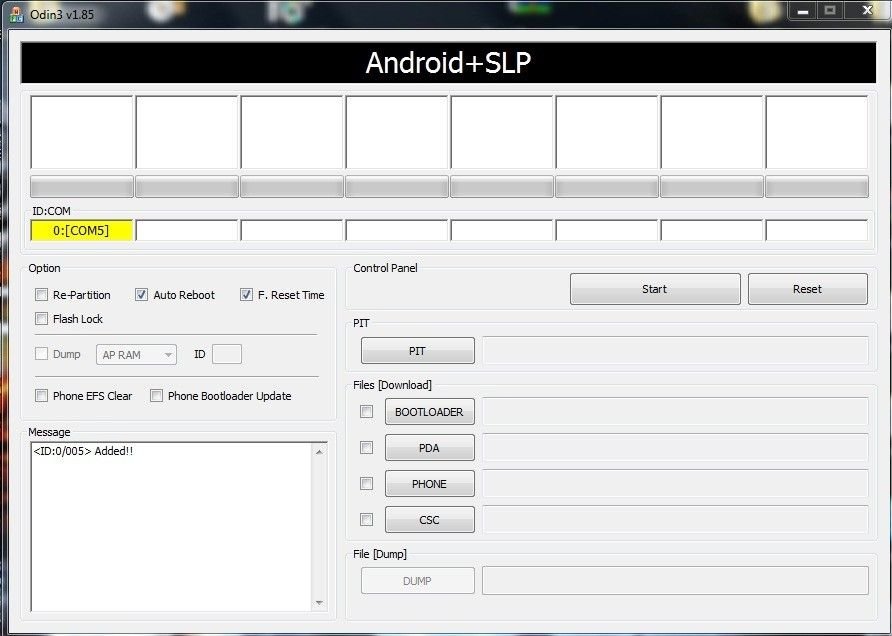
Task: Open the AP RAM dropdown
Action: [x=137, y=354]
